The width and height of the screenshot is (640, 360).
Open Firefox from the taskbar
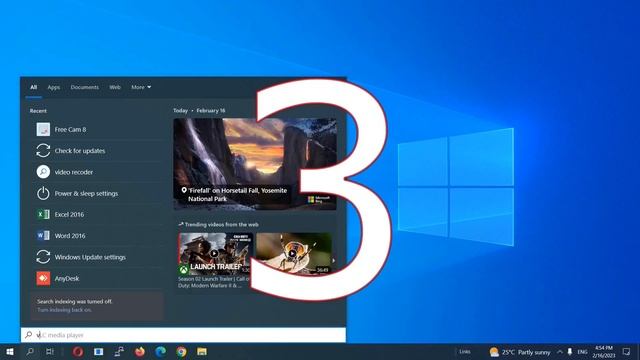[x=140, y=351]
